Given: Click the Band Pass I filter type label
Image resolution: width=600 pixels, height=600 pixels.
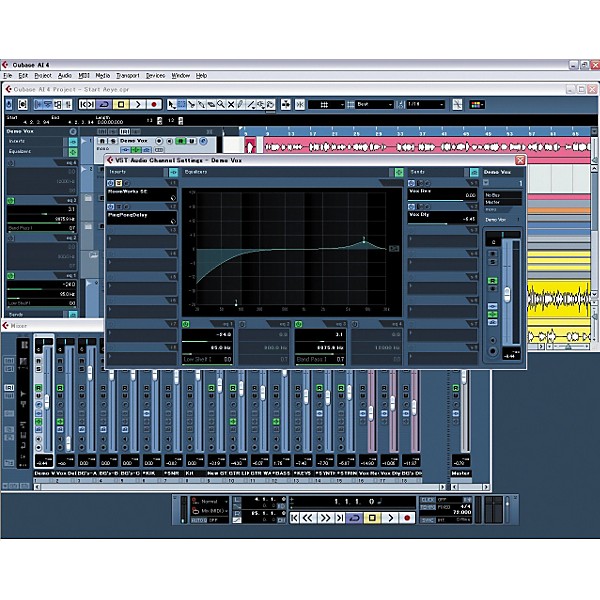Looking at the screenshot, I should [310, 359].
